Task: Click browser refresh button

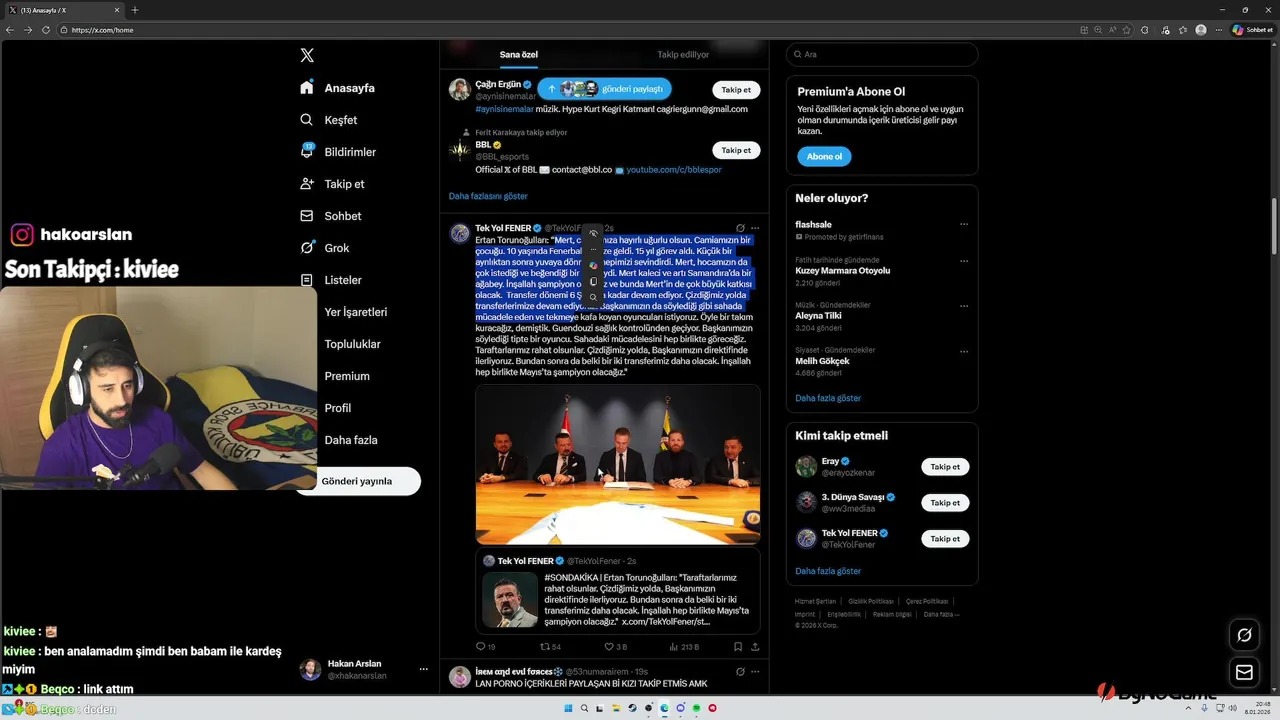Action: (x=46, y=30)
